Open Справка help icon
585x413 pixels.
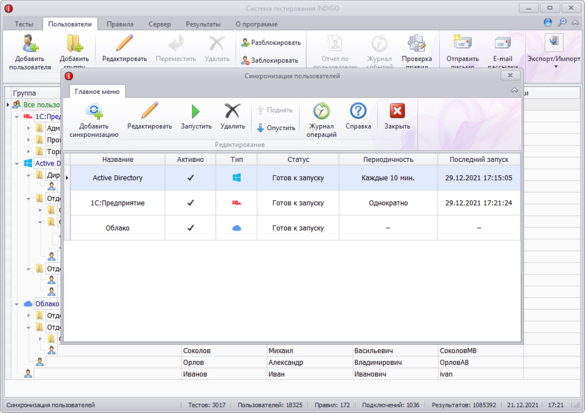point(358,111)
